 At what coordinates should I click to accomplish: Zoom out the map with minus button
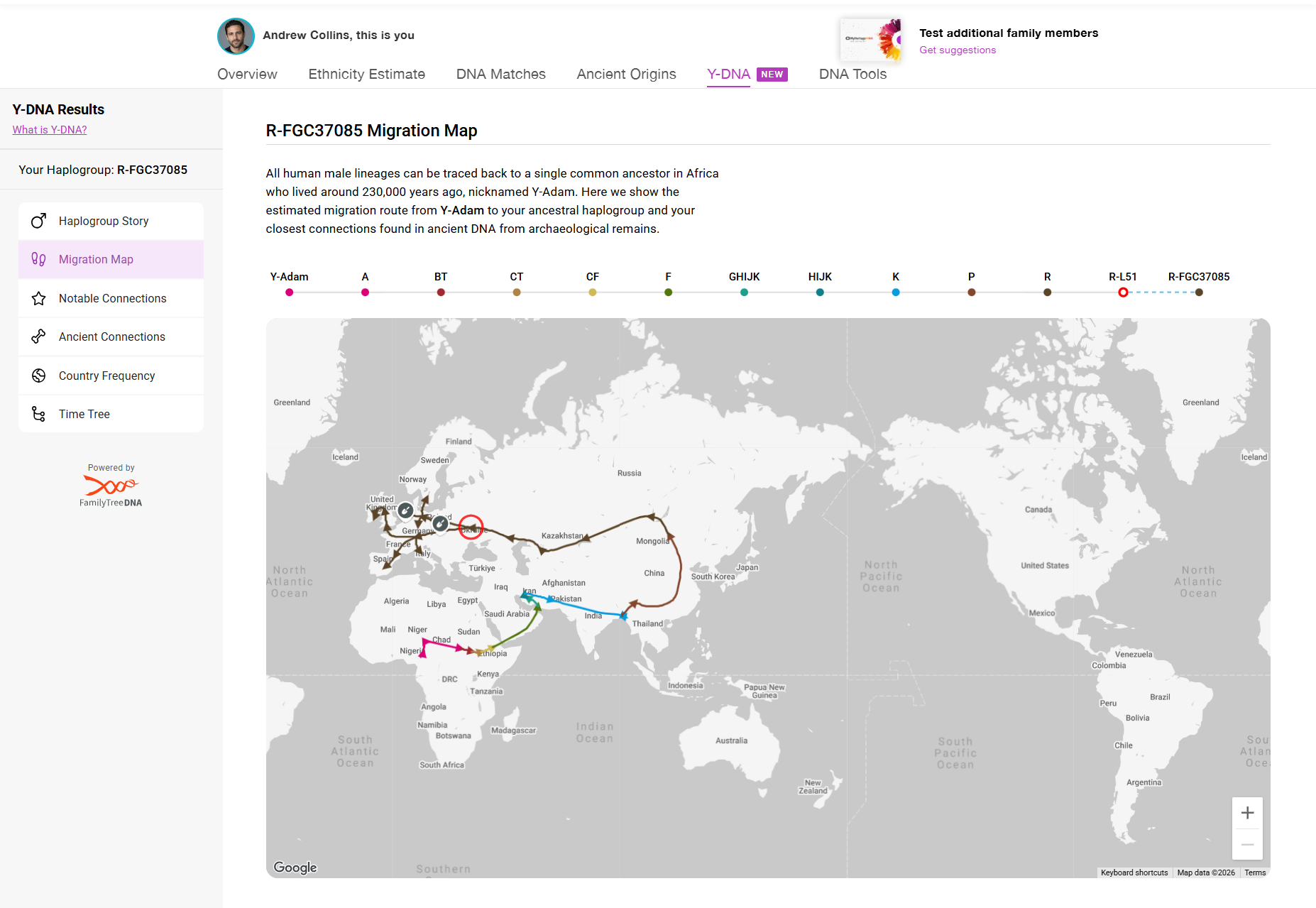[1247, 844]
